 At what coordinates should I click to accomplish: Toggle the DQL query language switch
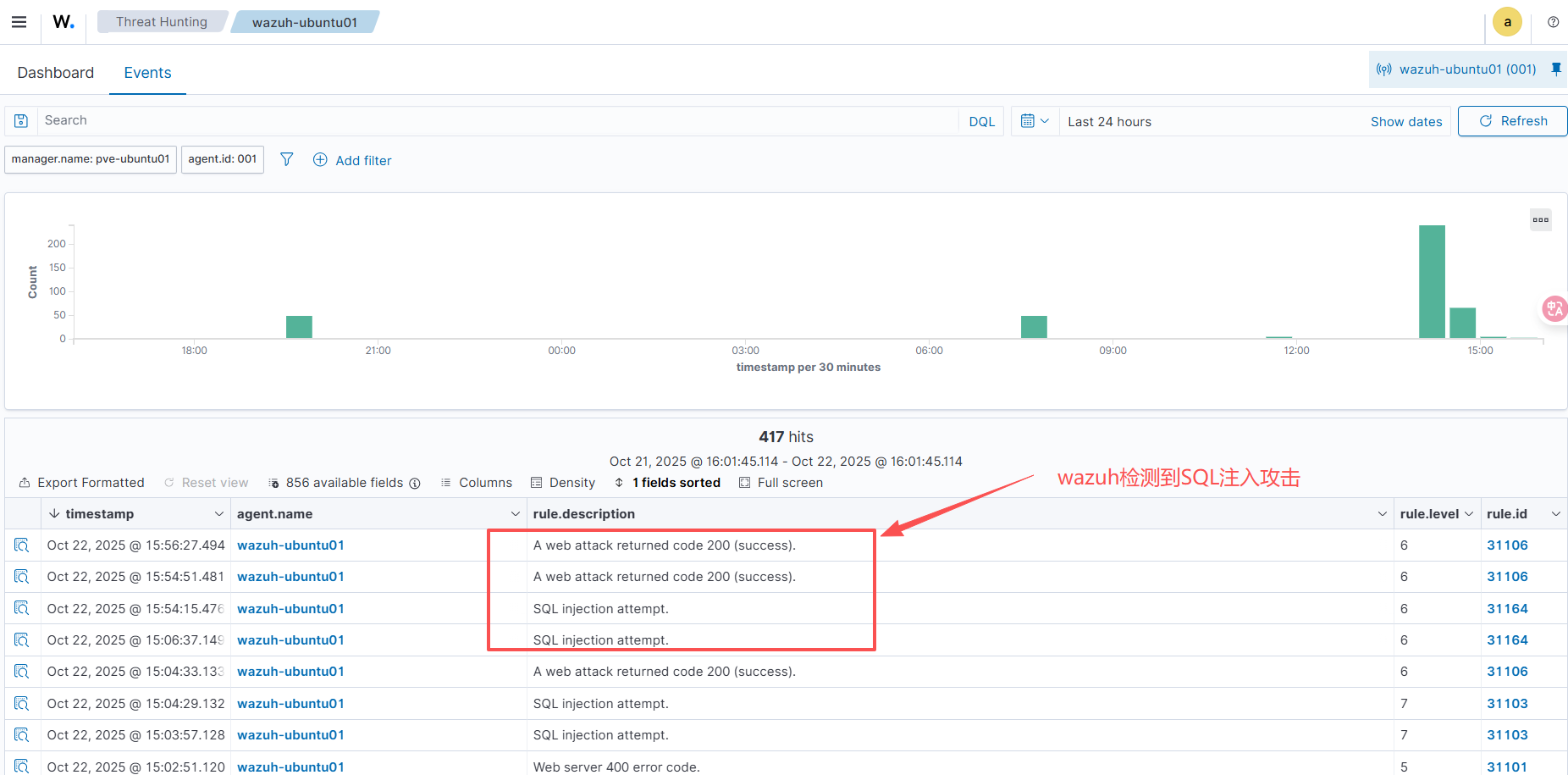click(x=981, y=121)
